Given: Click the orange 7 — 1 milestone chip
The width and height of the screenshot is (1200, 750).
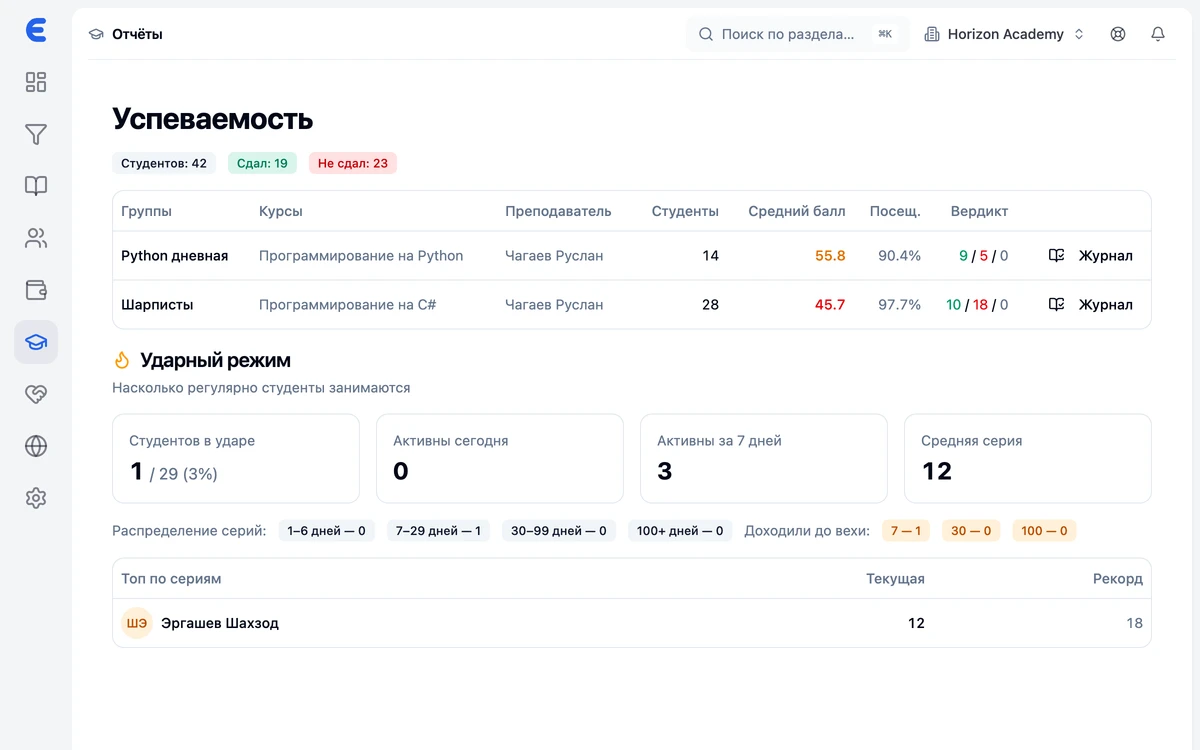Looking at the screenshot, I should click(906, 531).
